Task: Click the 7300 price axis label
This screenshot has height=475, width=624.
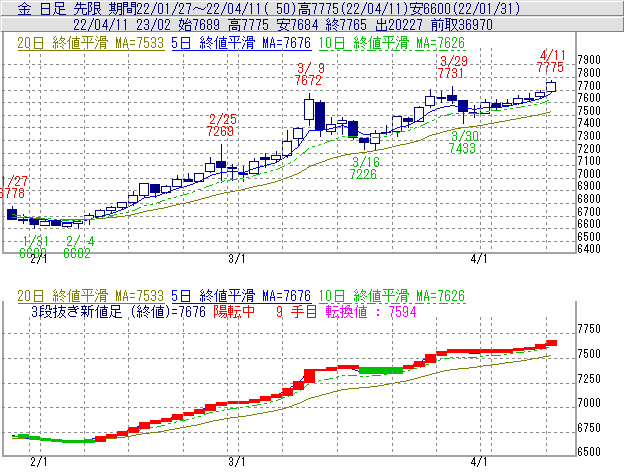Action: [589, 136]
